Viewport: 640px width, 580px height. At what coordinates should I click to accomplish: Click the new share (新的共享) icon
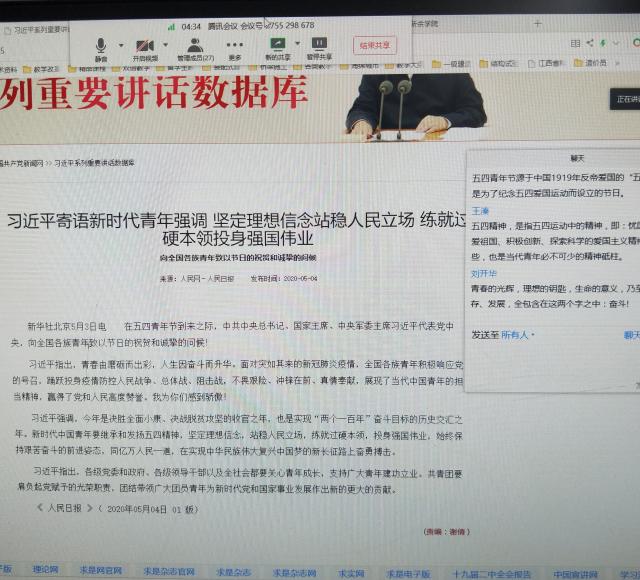tap(277, 46)
